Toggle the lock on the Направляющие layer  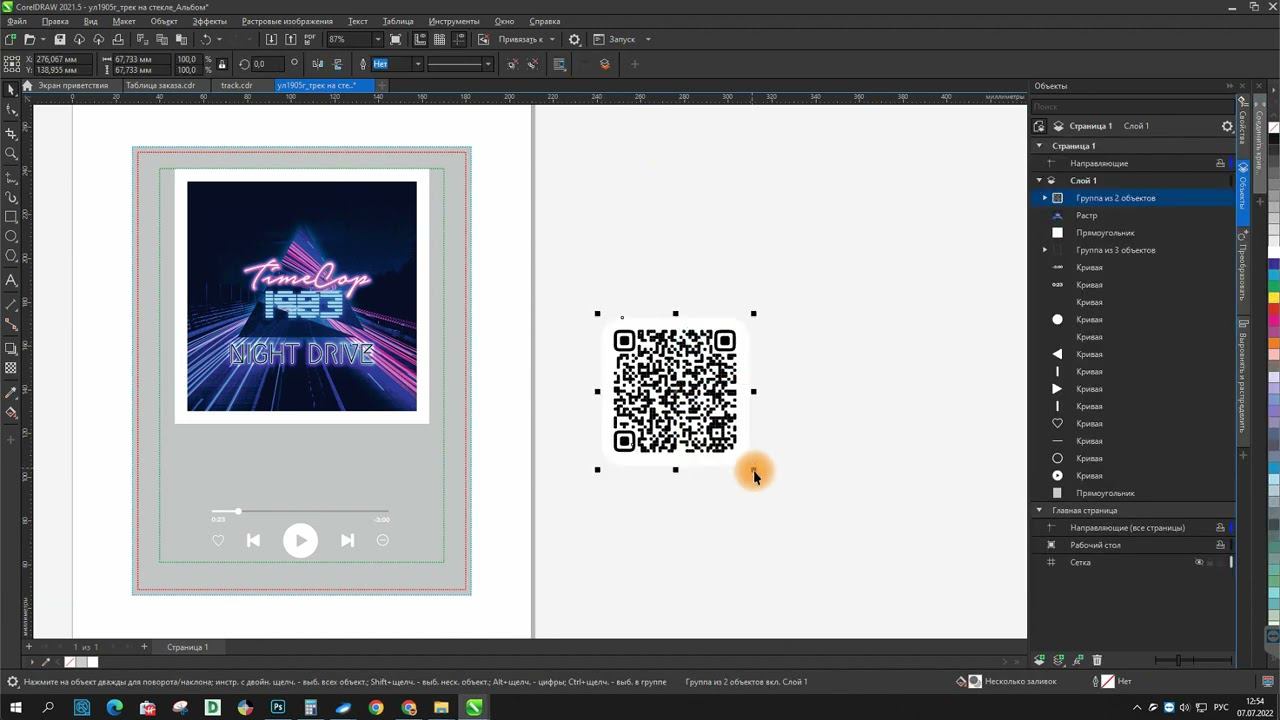point(1220,163)
